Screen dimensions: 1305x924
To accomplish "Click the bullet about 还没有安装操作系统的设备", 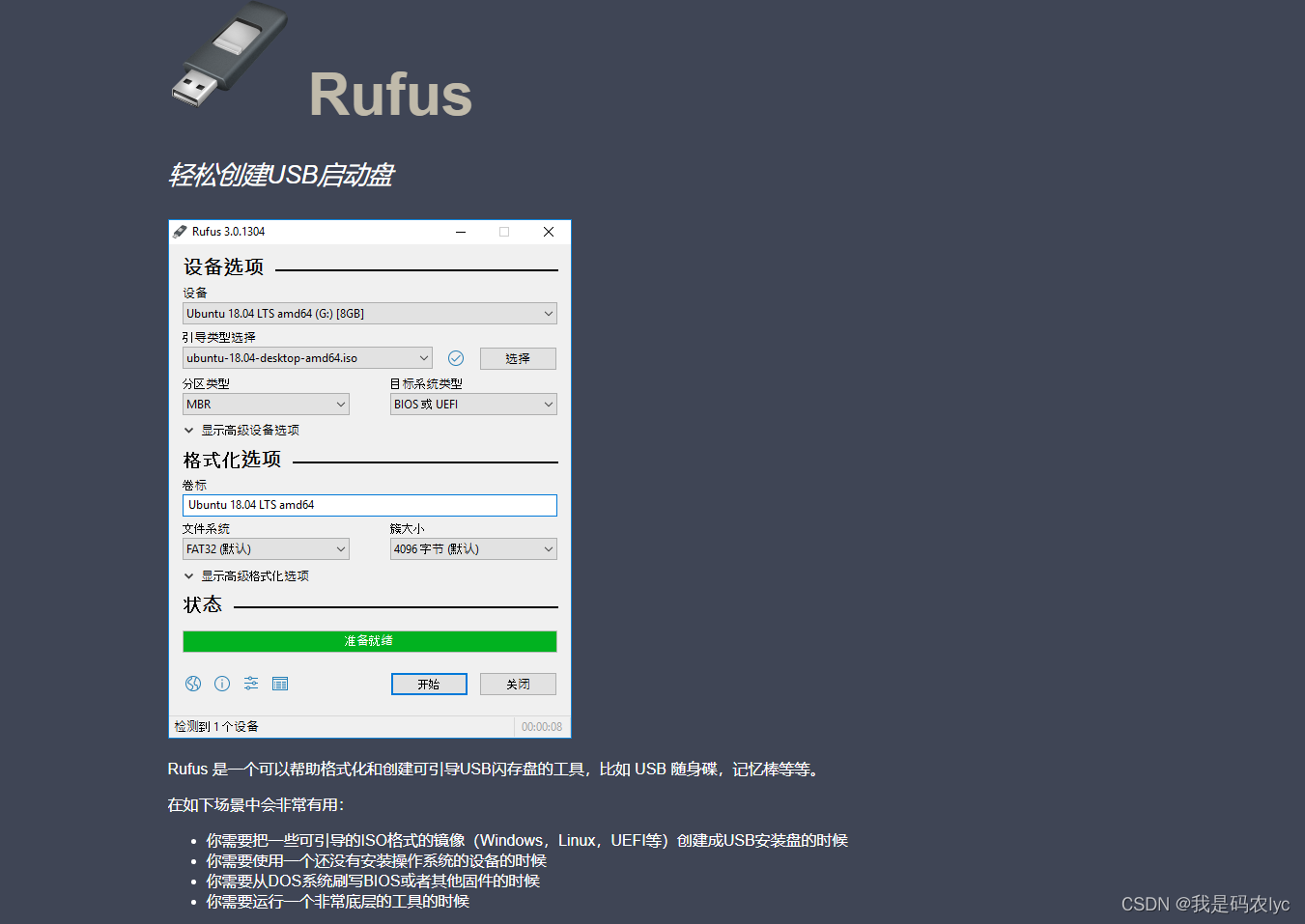I will pyautogui.click(x=377, y=861).
